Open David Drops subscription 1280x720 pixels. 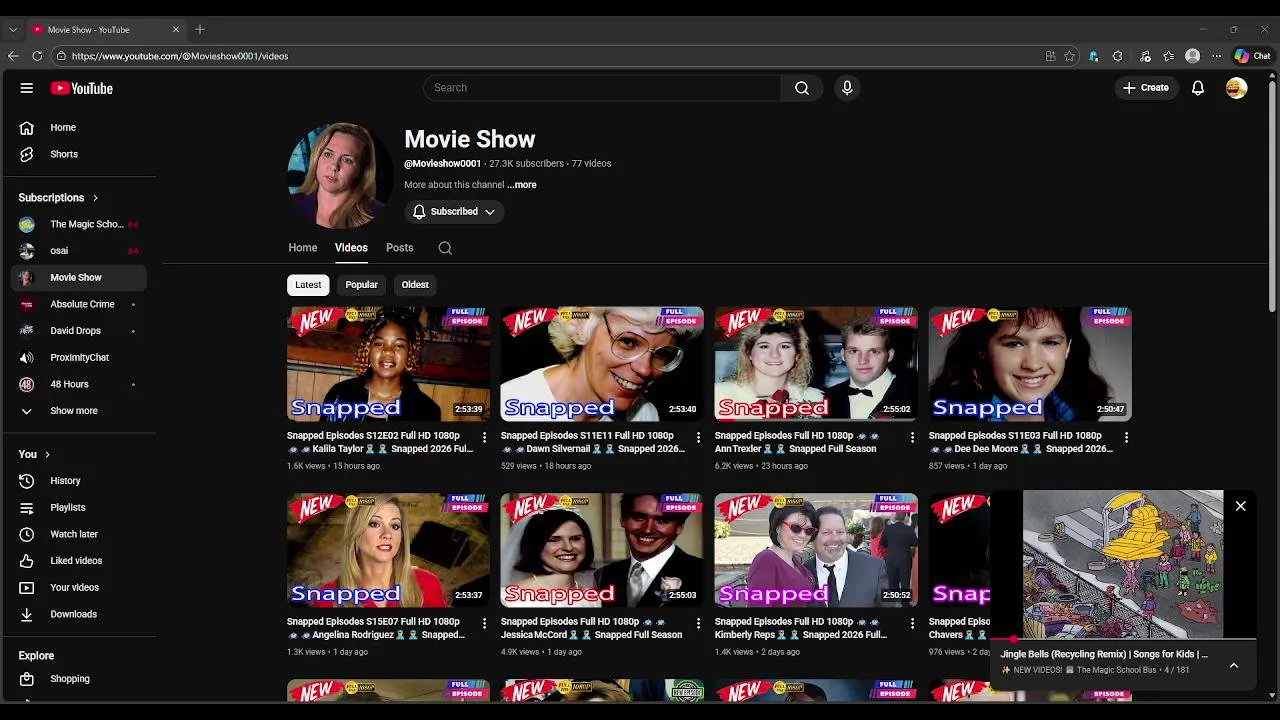pos(78,331)
